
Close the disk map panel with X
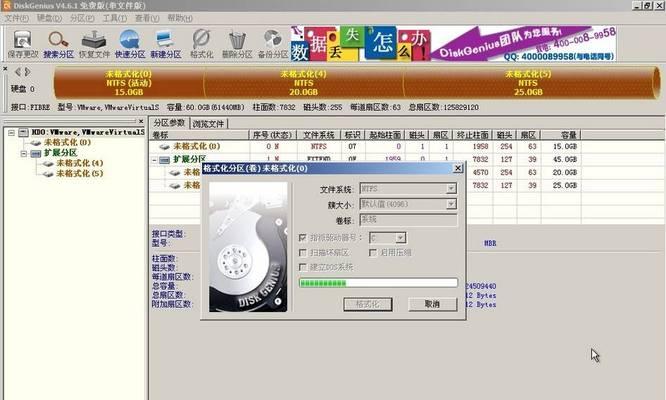pyautogui.click(x=5, y=68)
